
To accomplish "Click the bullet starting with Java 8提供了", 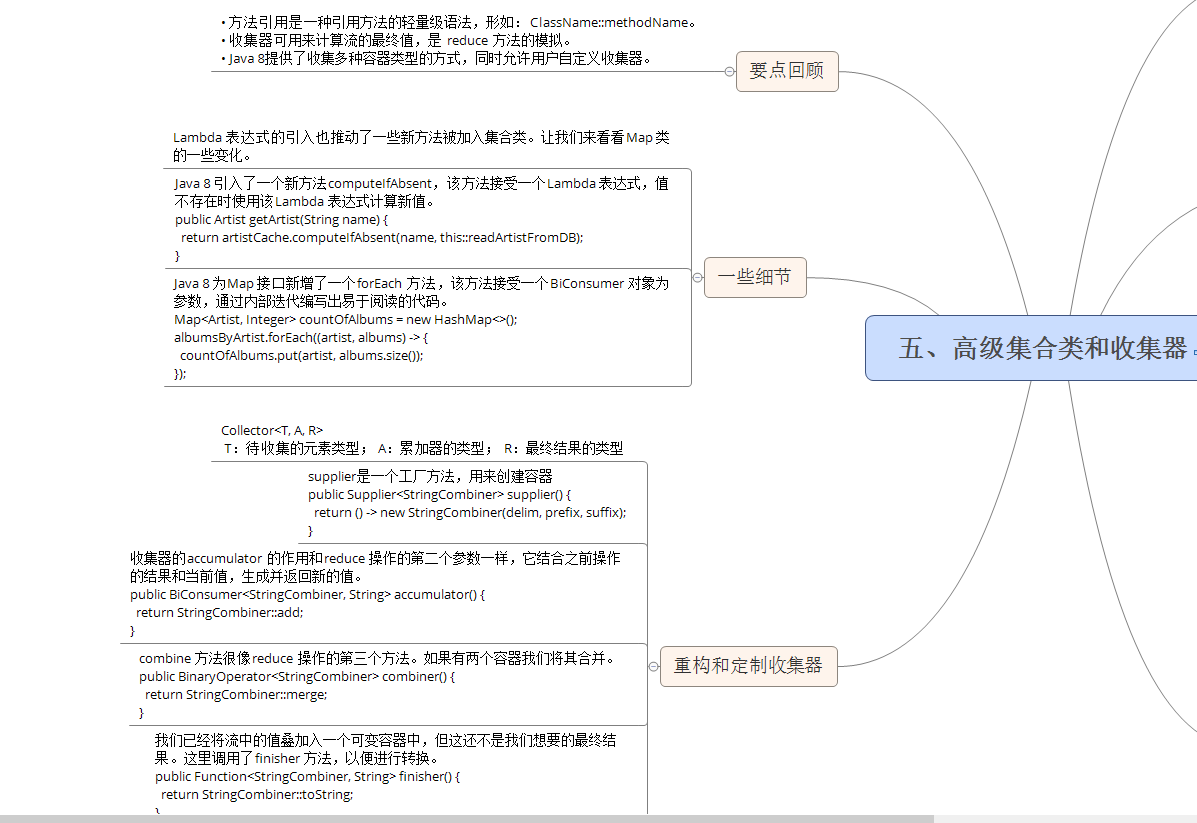I will pyautogui.click(x=436, y=59).
